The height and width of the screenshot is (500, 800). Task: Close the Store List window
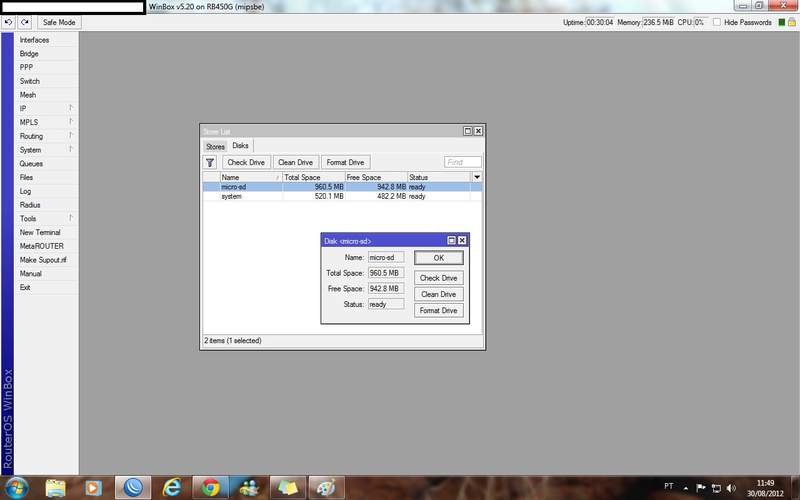[478, 131]
